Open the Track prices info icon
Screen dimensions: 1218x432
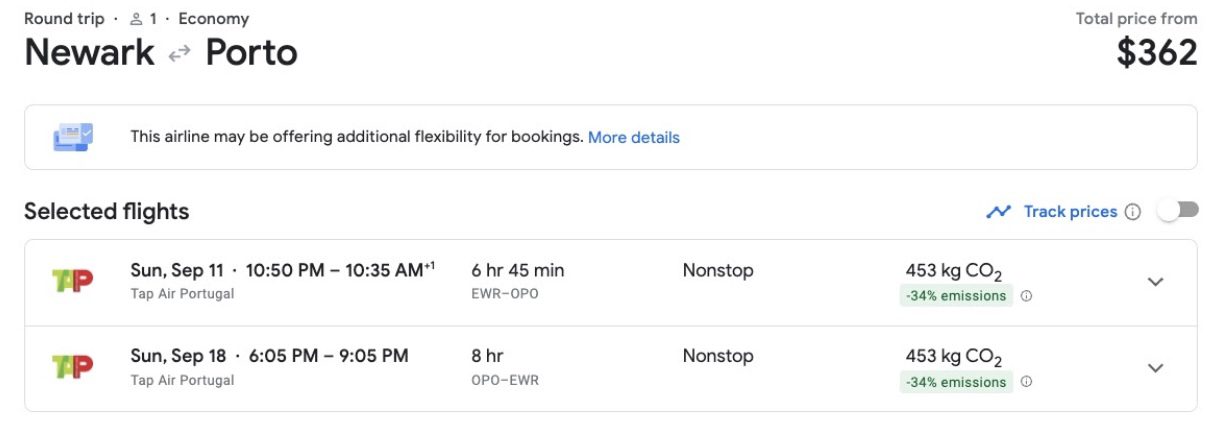1133,212
